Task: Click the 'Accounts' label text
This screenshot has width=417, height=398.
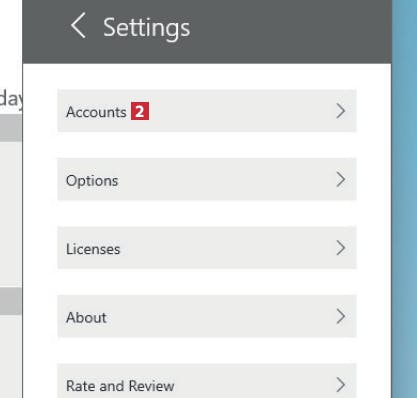Action: pyautogui.click(x=96, y=112)
